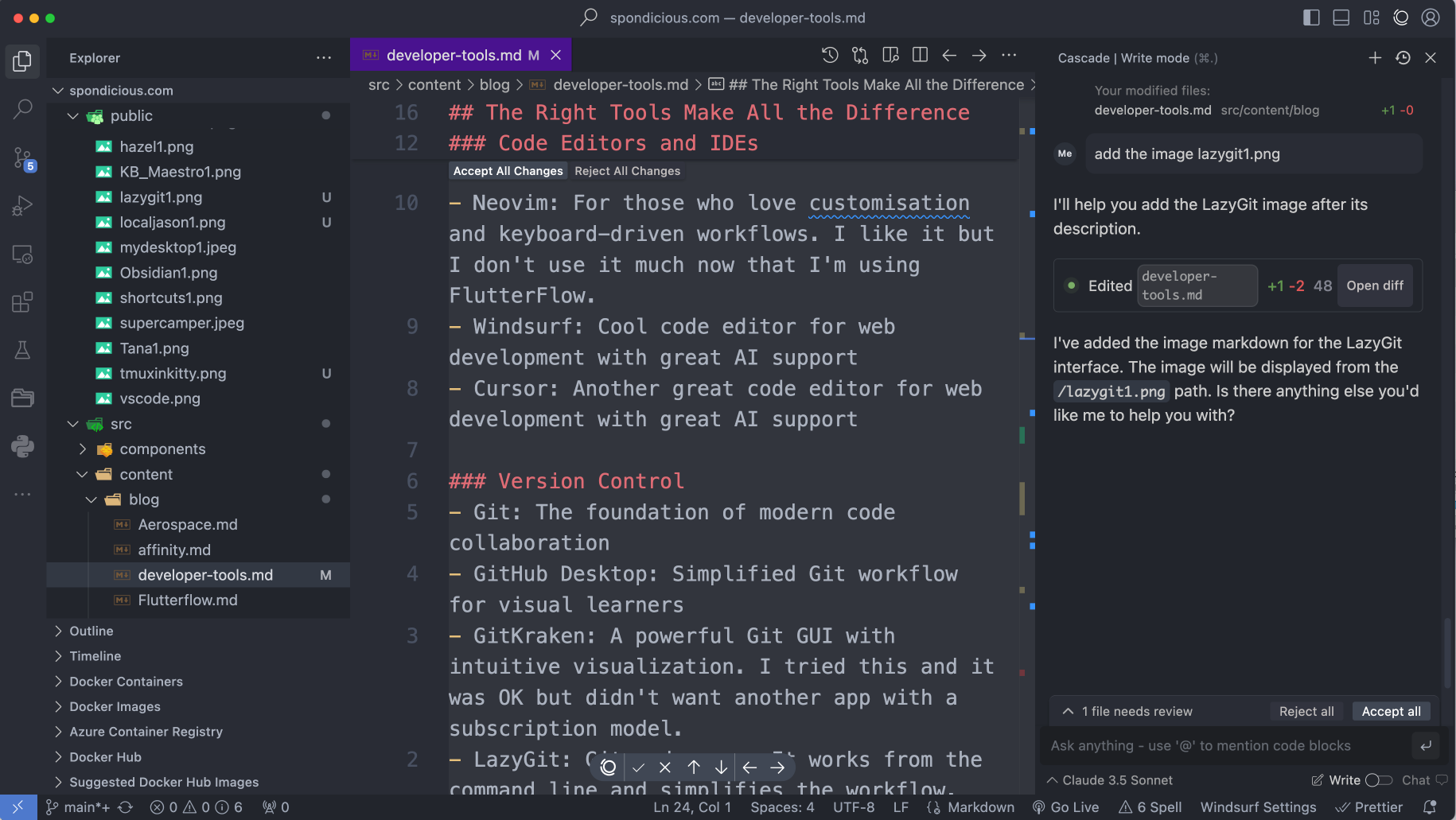Show additional views ellipsis in activity bar
Image resolution: width=1456 pixels, height=820 pixels.
22,494
